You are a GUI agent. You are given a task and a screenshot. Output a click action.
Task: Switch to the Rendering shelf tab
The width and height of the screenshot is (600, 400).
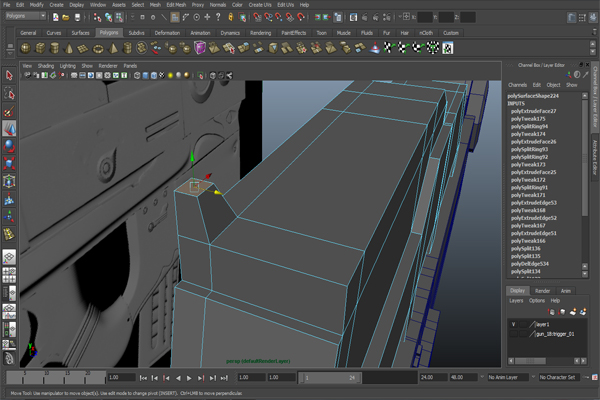point(260,33)
